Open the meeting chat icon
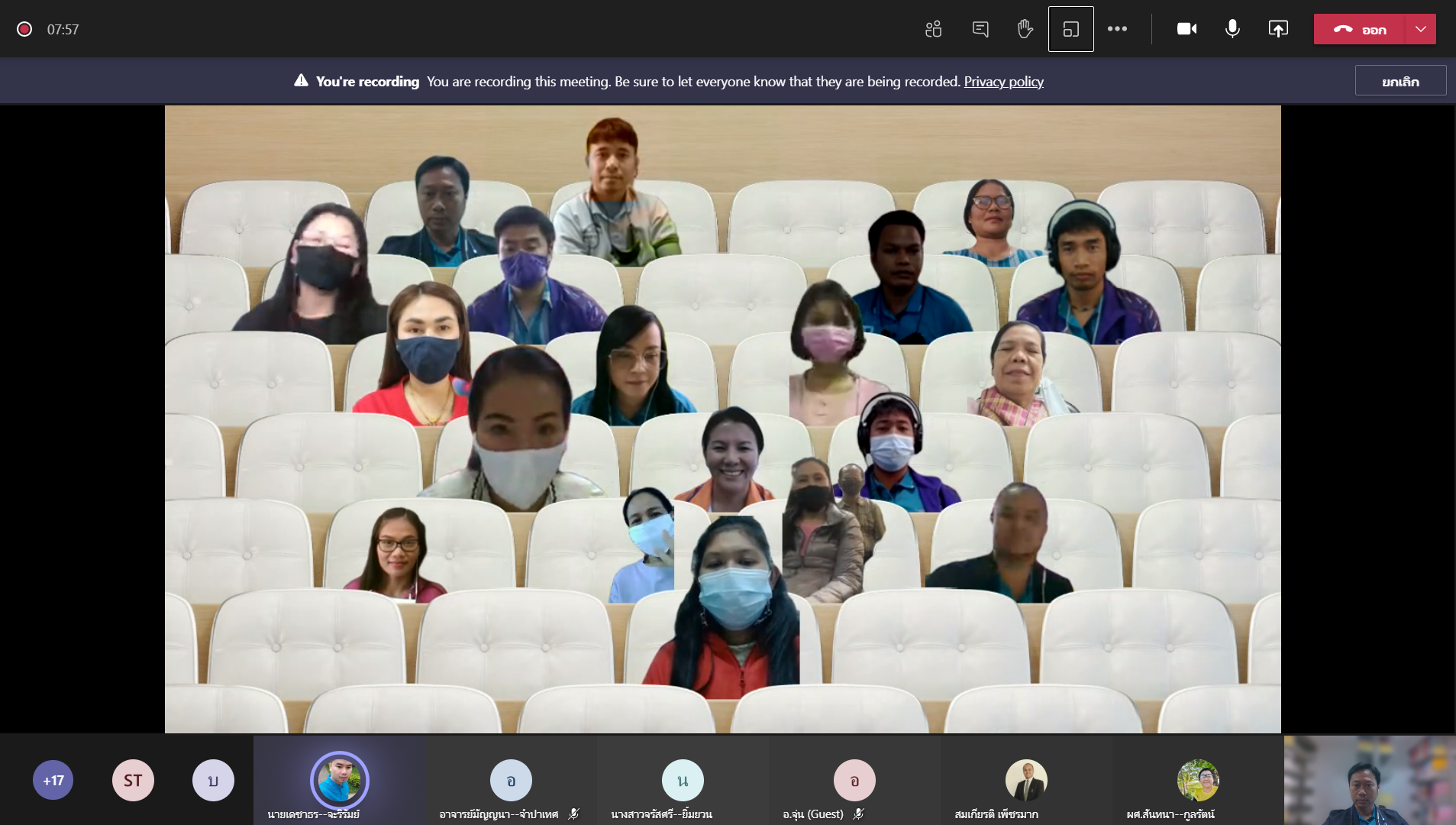The height and width of the screenshot is (825, 1456). (x=980, y=29)
